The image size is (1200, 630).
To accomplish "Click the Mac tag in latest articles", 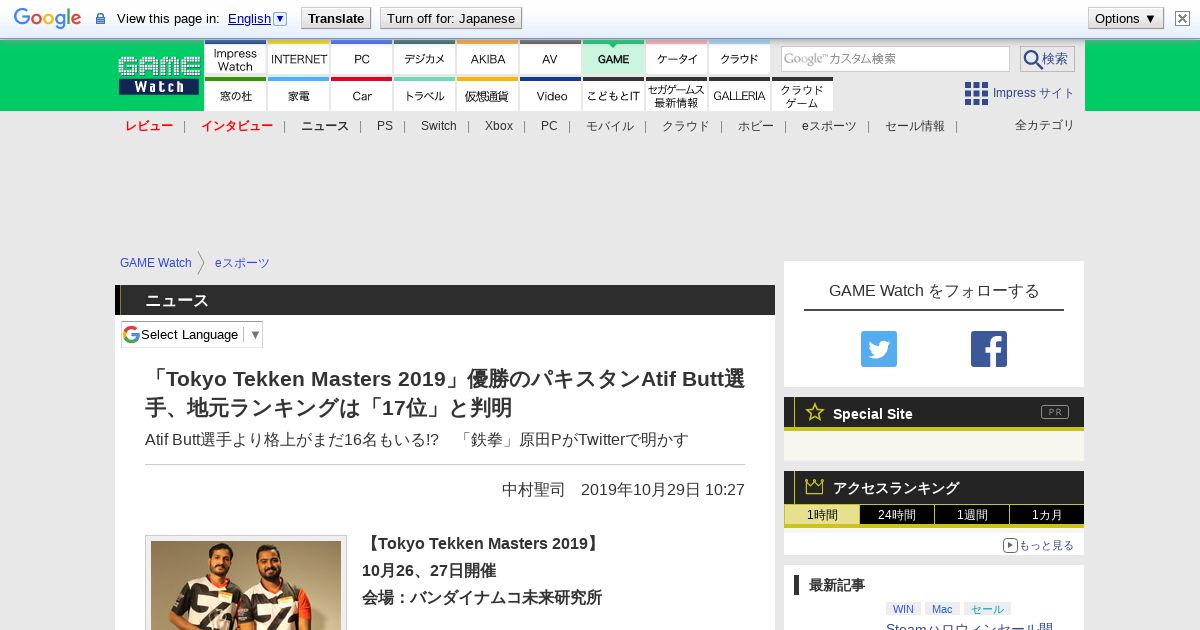I will [x=942, y=609].
